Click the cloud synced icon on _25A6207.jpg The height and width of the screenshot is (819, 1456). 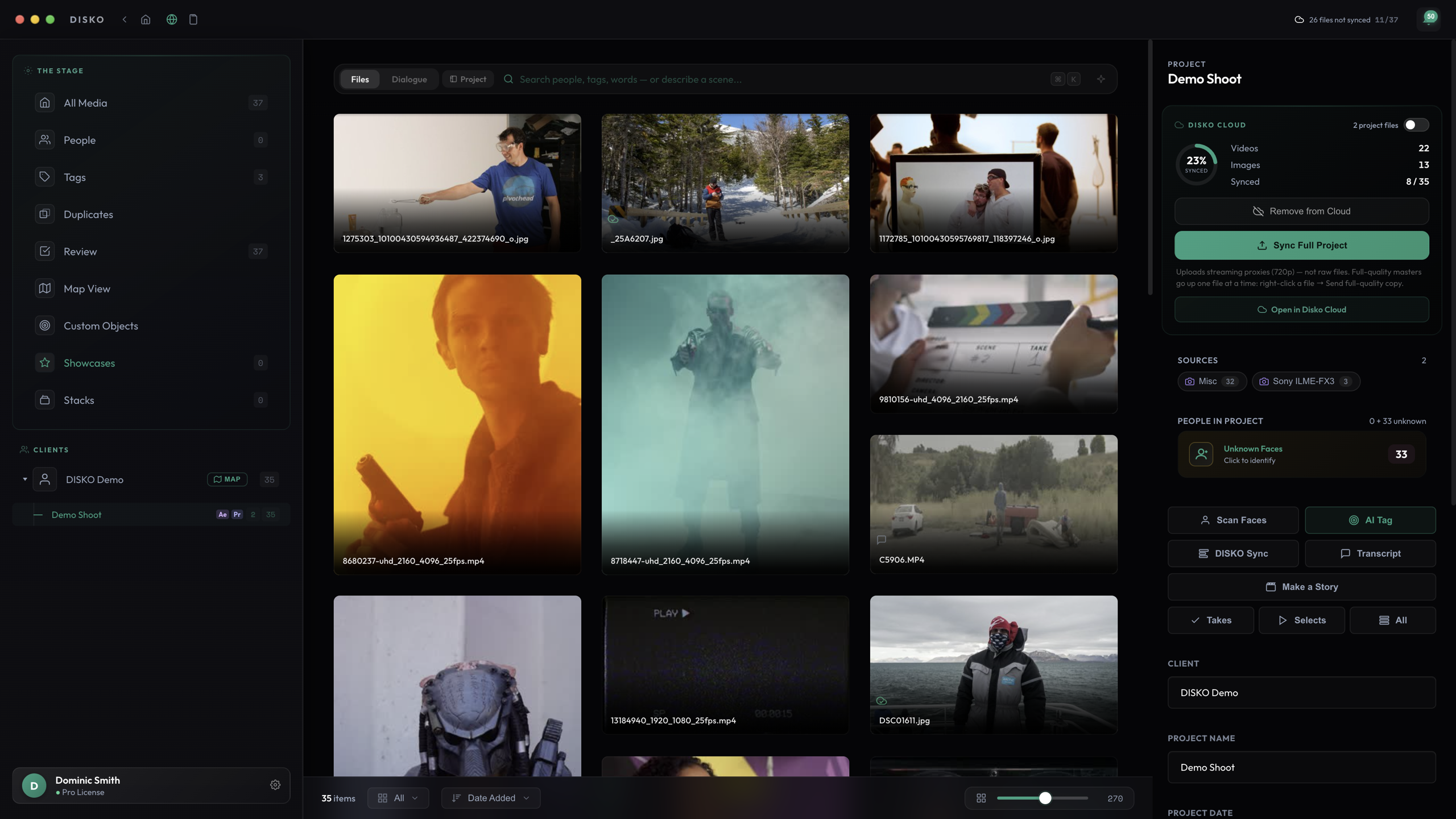613,219
